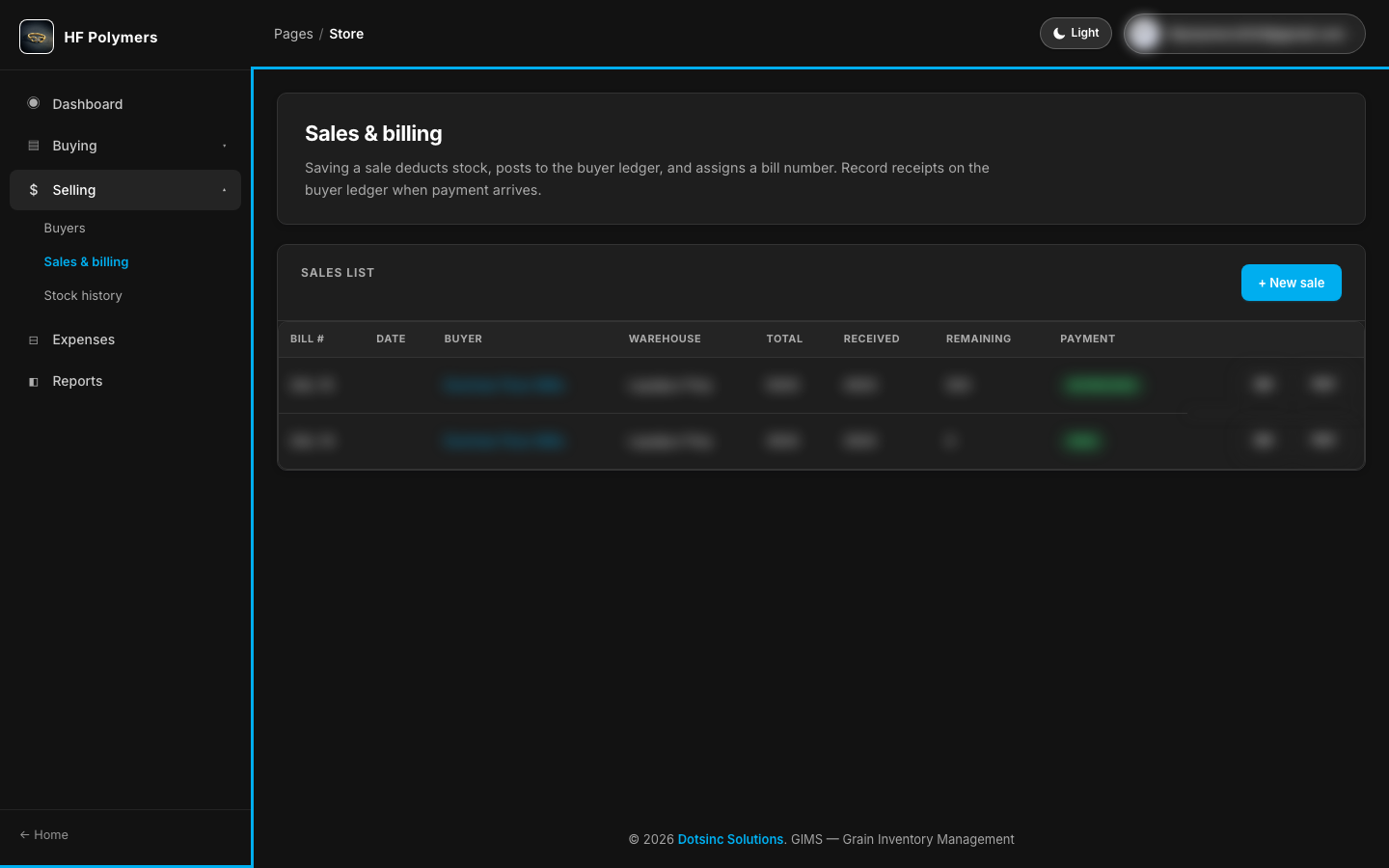Click the BUYER column header
The height and width of the screenshot is (868, 1389).
coord(463,339)
